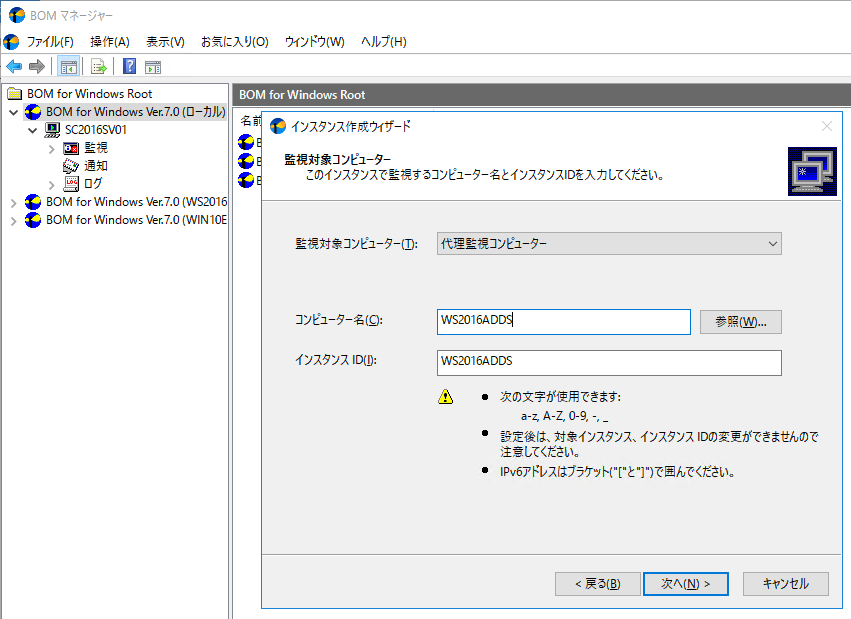
Task: Select the SC2016SV01 tree item label
Action: tap(96, 130)
